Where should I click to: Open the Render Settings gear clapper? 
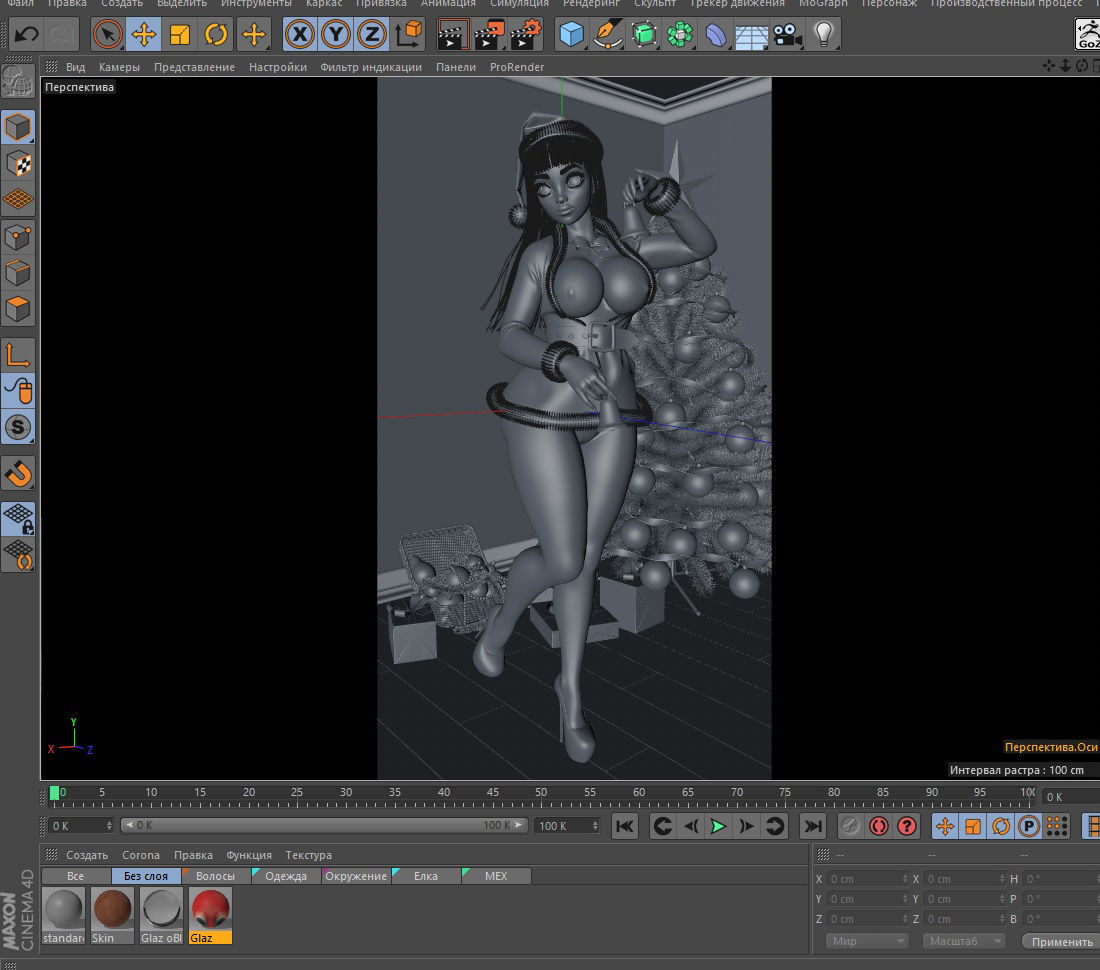[x=526, y=34]
